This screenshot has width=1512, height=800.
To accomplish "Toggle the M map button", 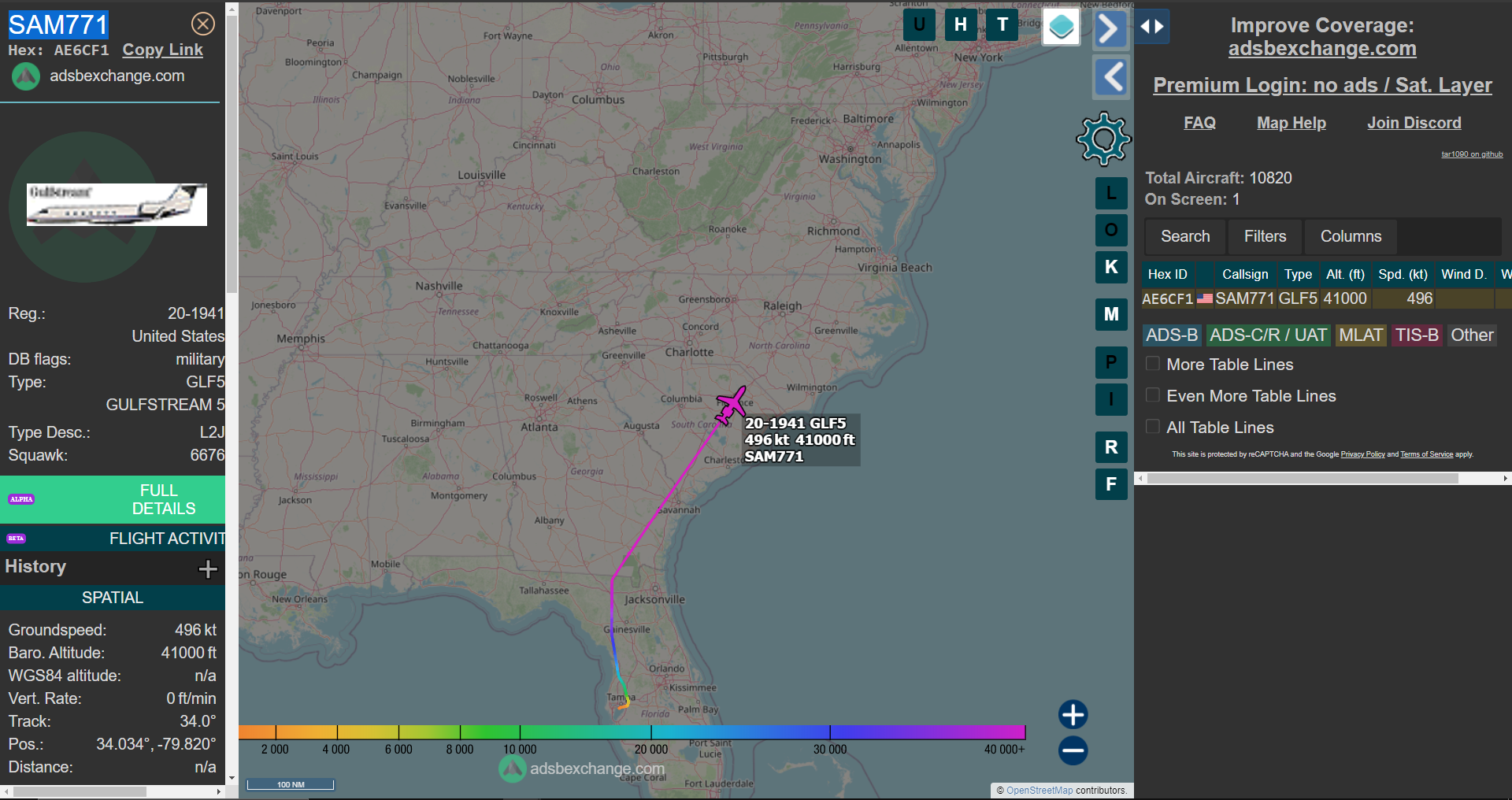I will tap(1111, 314).
